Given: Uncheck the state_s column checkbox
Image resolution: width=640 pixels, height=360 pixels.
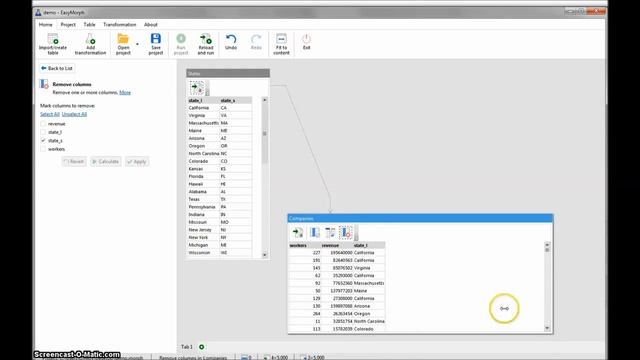Looking at the screenshot, I should coord(43,140).
